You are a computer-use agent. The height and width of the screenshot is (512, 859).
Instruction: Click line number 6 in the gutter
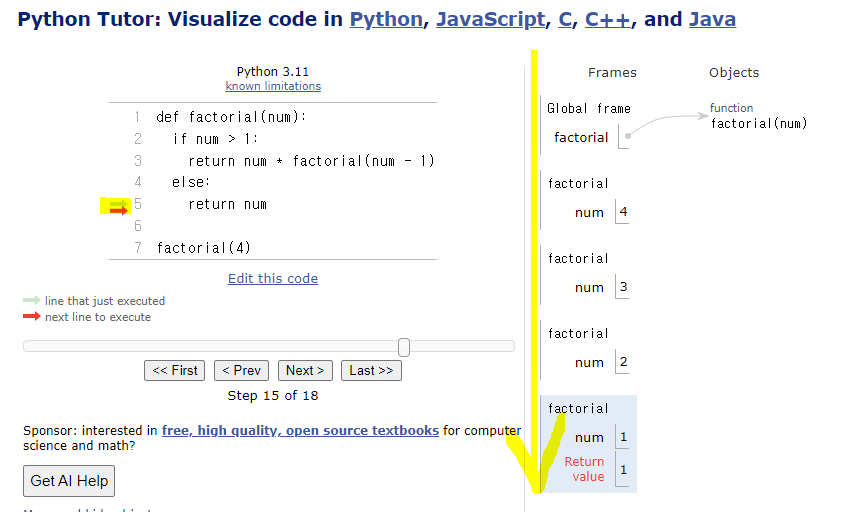click(138, 226)
